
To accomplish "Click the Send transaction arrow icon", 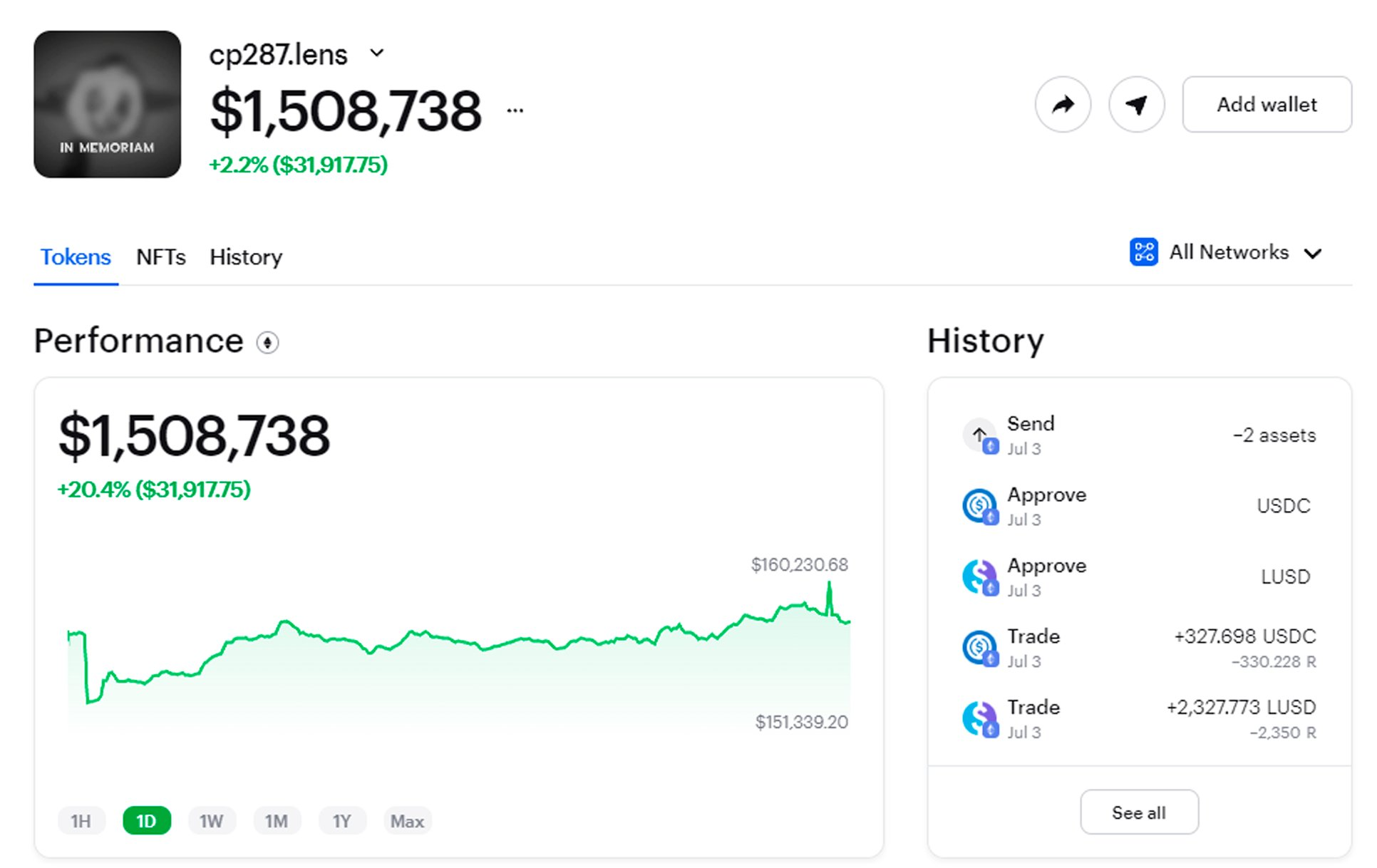I will [980, 435].
